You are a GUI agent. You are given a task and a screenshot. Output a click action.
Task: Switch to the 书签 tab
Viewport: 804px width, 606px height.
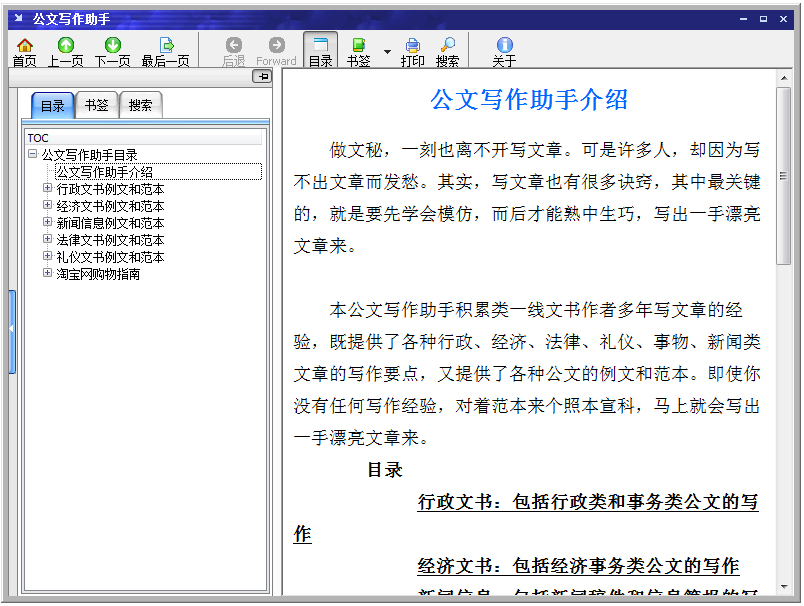[x=95, y=104]
